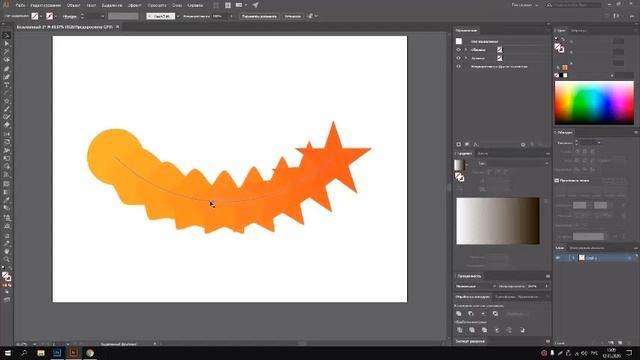Open the Эффект menu
The width and height of the screenshot is (640, 360).
click(135, 5)
